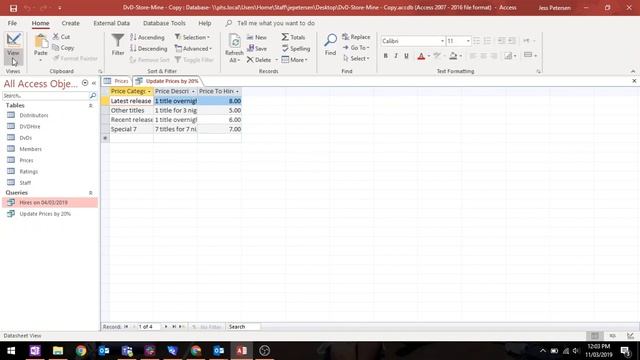Switch to Design View icon in status bar
The width and height of the screenshot is (640, 360).
[631, 336]
